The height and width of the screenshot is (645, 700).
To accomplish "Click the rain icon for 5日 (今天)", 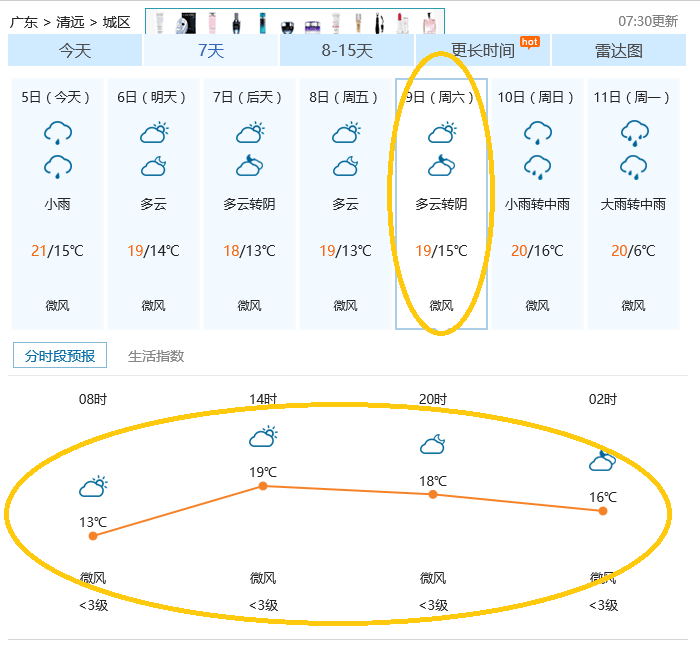I will [57, 132].
